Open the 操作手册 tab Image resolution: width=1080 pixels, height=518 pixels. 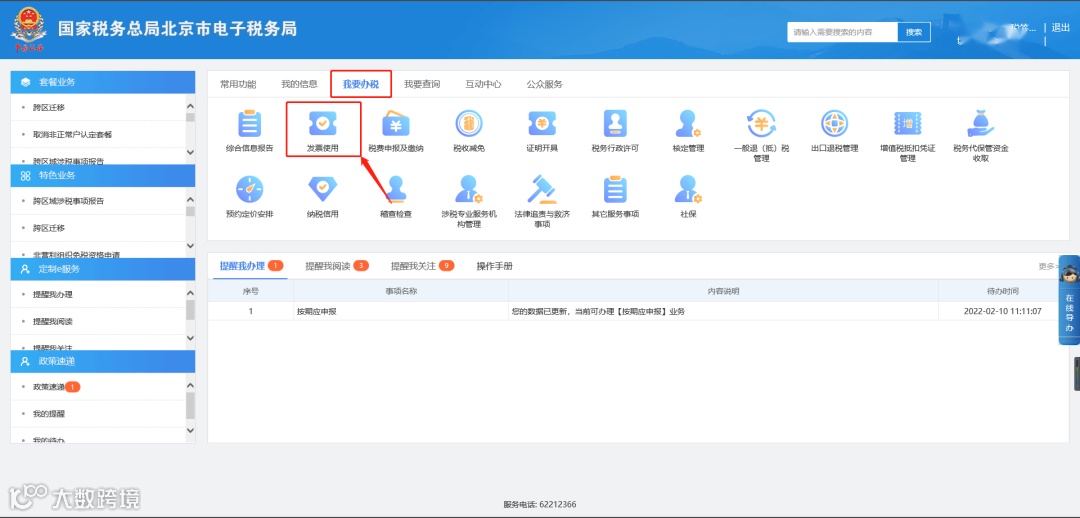[x=495, y=266]
